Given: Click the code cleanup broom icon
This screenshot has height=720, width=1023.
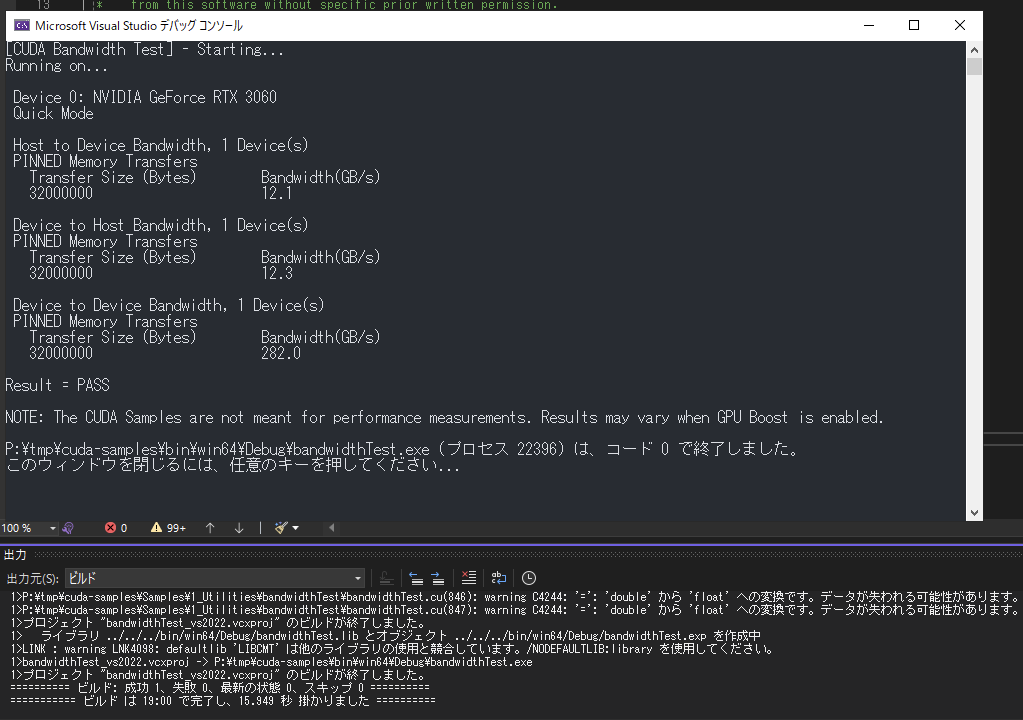Looking at the screenshot, I should click(x=281, y=528).
